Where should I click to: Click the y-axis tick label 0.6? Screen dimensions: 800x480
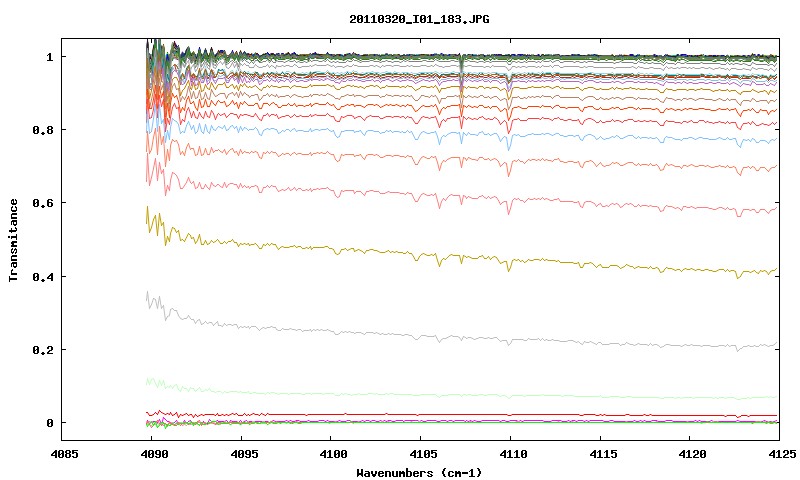(x=43, y=203)
